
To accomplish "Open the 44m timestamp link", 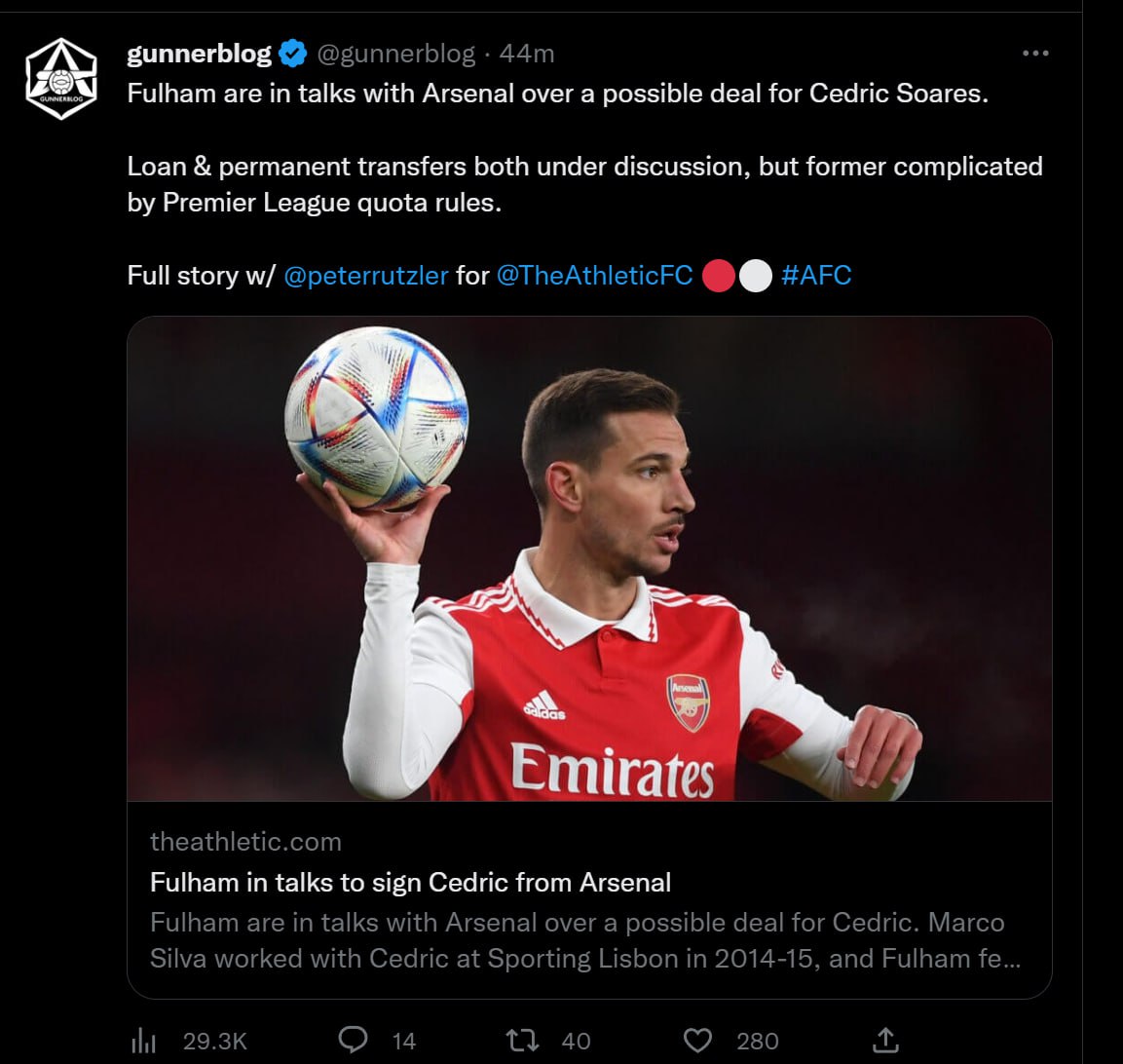I will 527,54.
